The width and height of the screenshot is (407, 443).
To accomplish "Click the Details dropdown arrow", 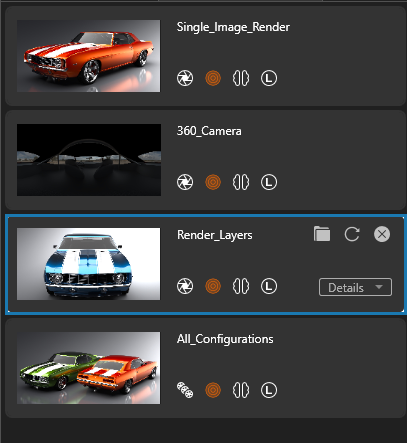I will pos(379,287).
